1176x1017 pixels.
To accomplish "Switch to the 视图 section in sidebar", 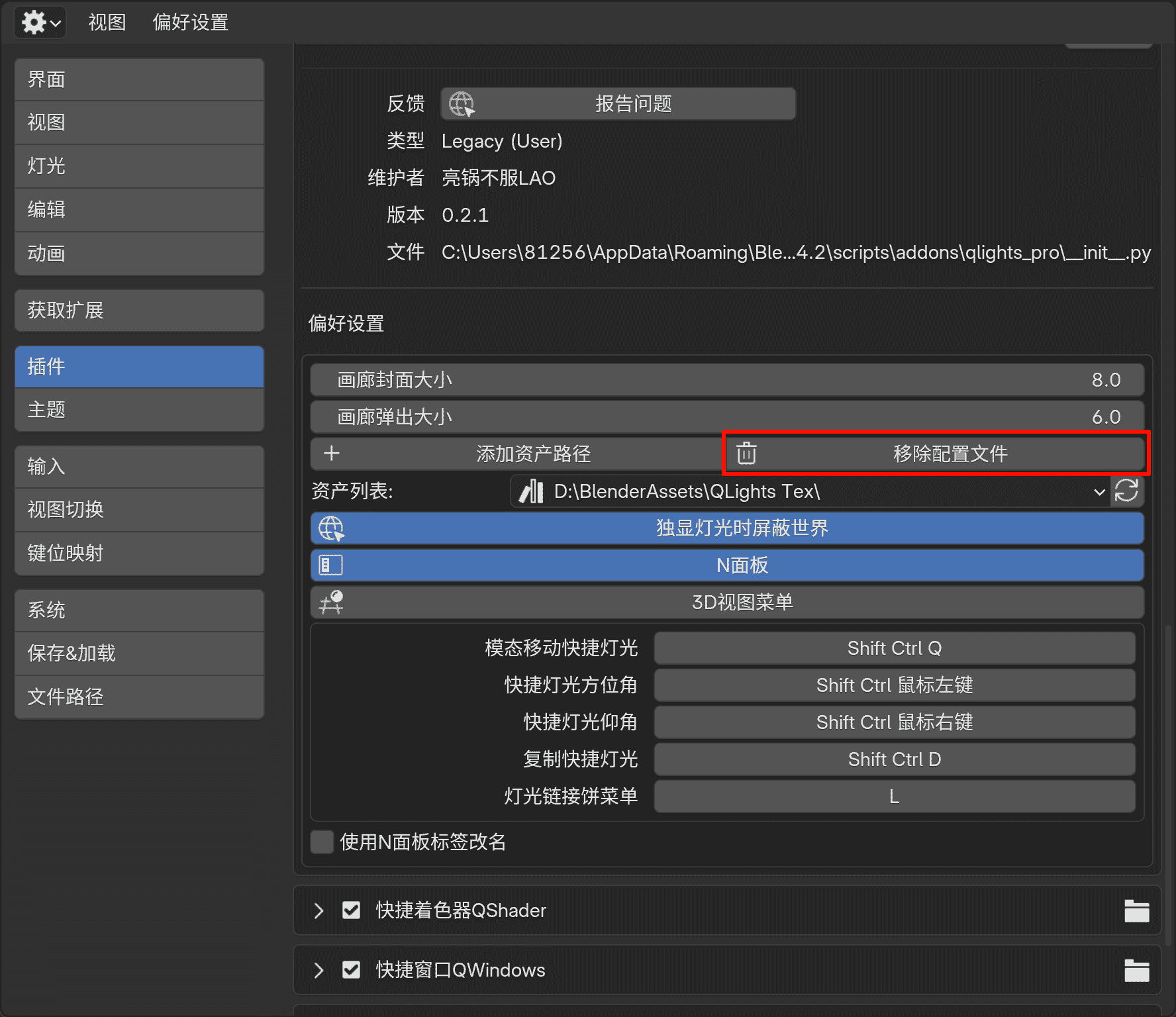I will pyautogui.click(x=139, y=122).
